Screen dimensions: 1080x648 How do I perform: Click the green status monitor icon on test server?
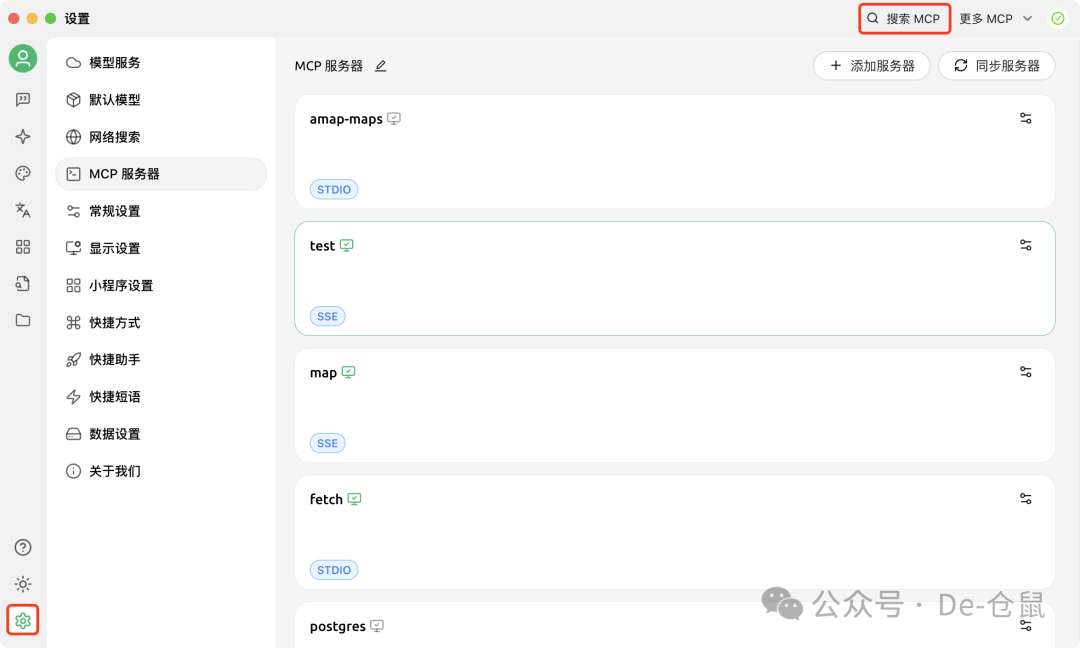346,244
